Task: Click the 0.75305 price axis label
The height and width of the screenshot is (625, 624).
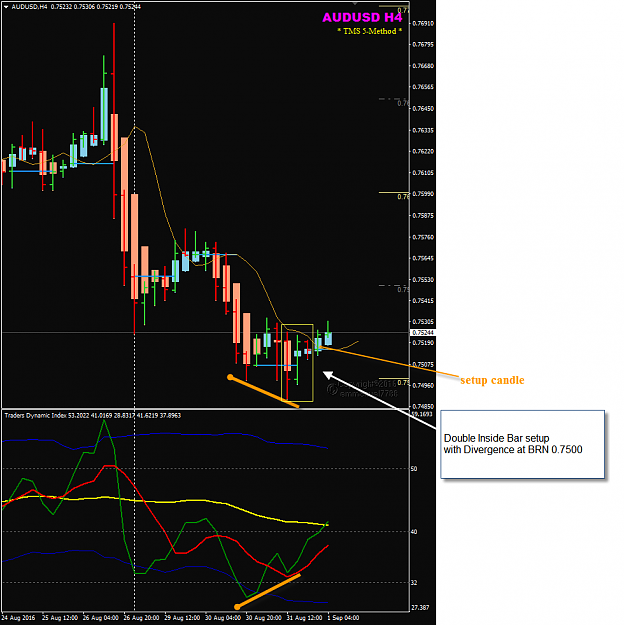Action: tap(423, 322)
